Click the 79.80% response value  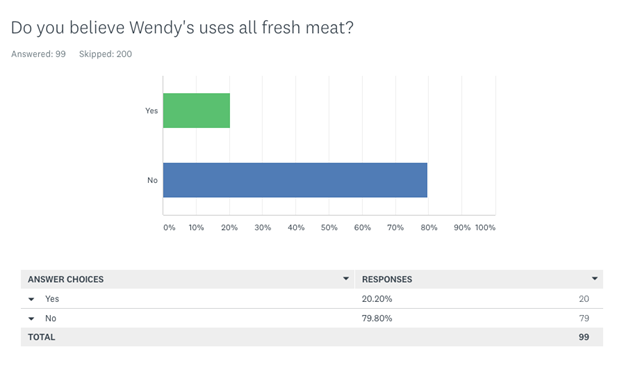(x=377, y=318)
